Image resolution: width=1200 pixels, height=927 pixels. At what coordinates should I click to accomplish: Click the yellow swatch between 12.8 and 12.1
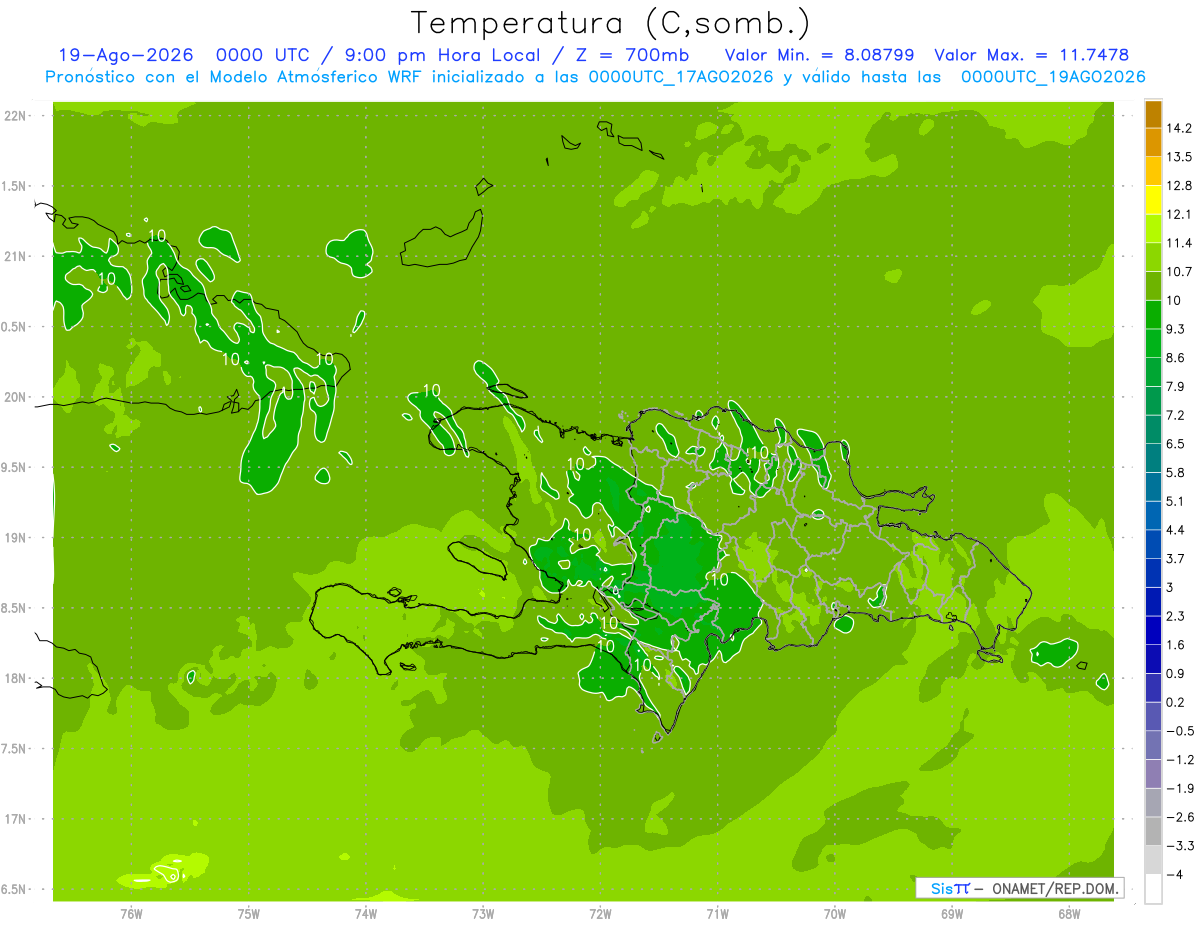[1153, 200]
